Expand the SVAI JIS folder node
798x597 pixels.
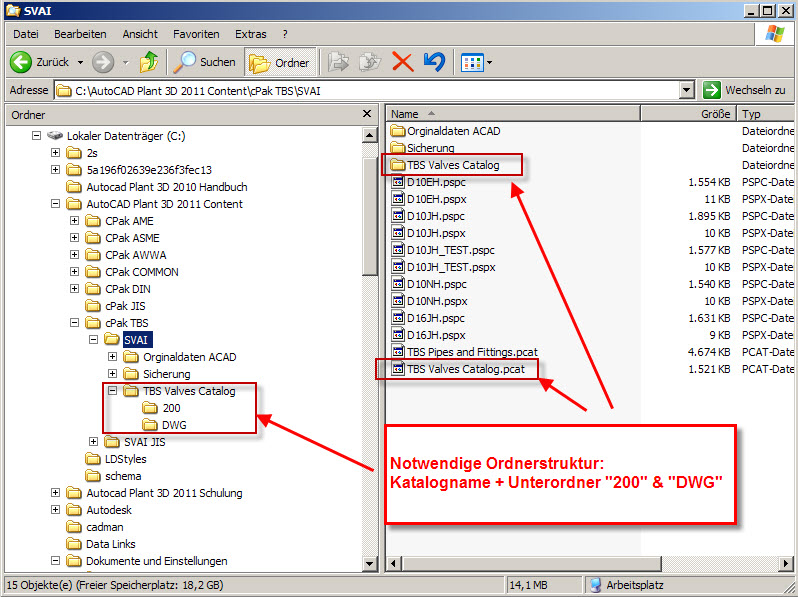coord(93,442)
